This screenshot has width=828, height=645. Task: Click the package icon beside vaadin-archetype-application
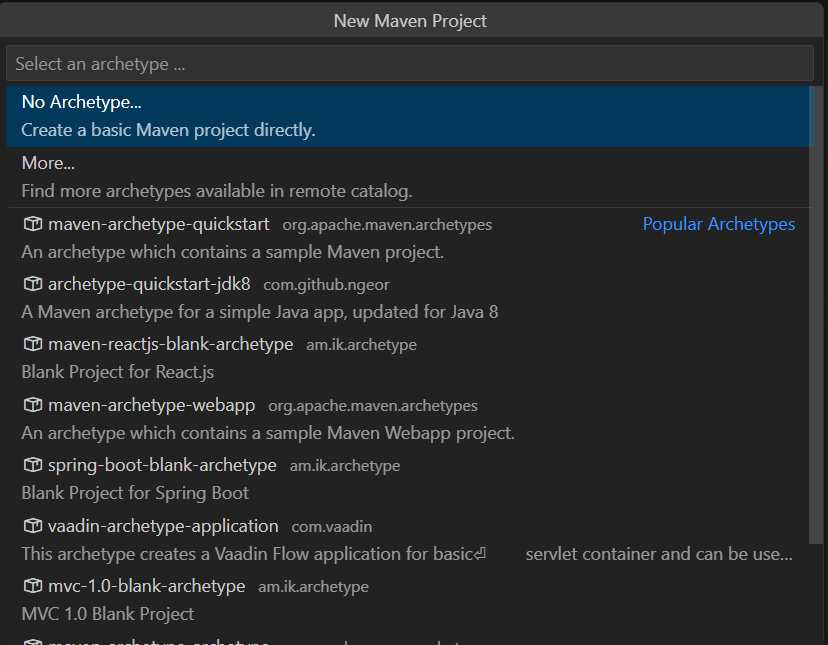(32, 525)
